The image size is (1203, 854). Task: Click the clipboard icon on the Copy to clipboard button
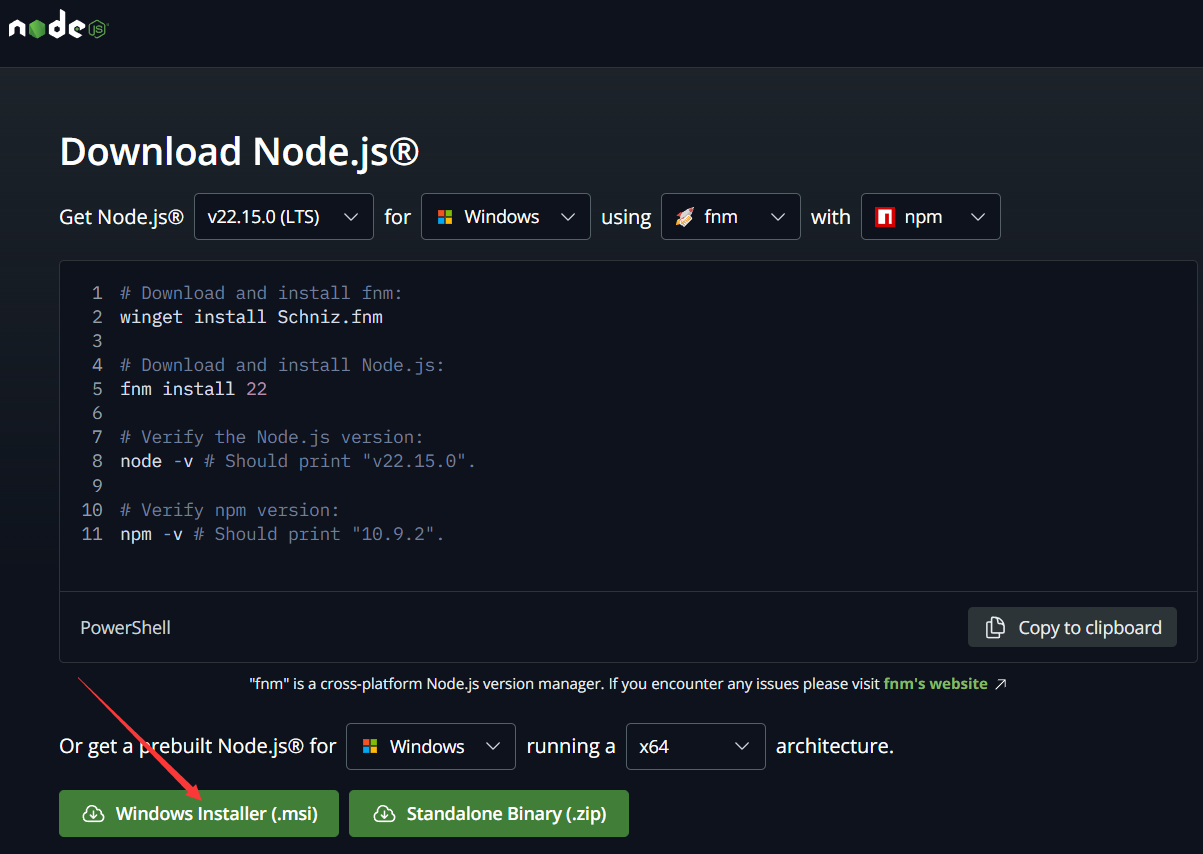[x=995, y=627]
